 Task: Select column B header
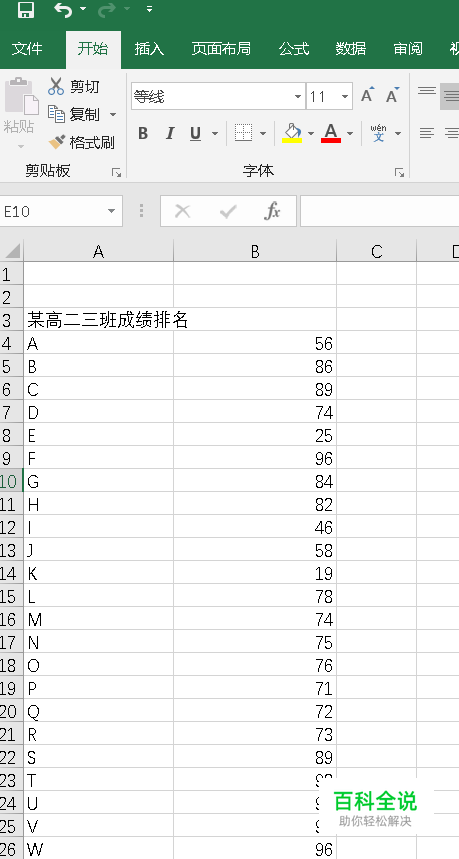(255, 251)
